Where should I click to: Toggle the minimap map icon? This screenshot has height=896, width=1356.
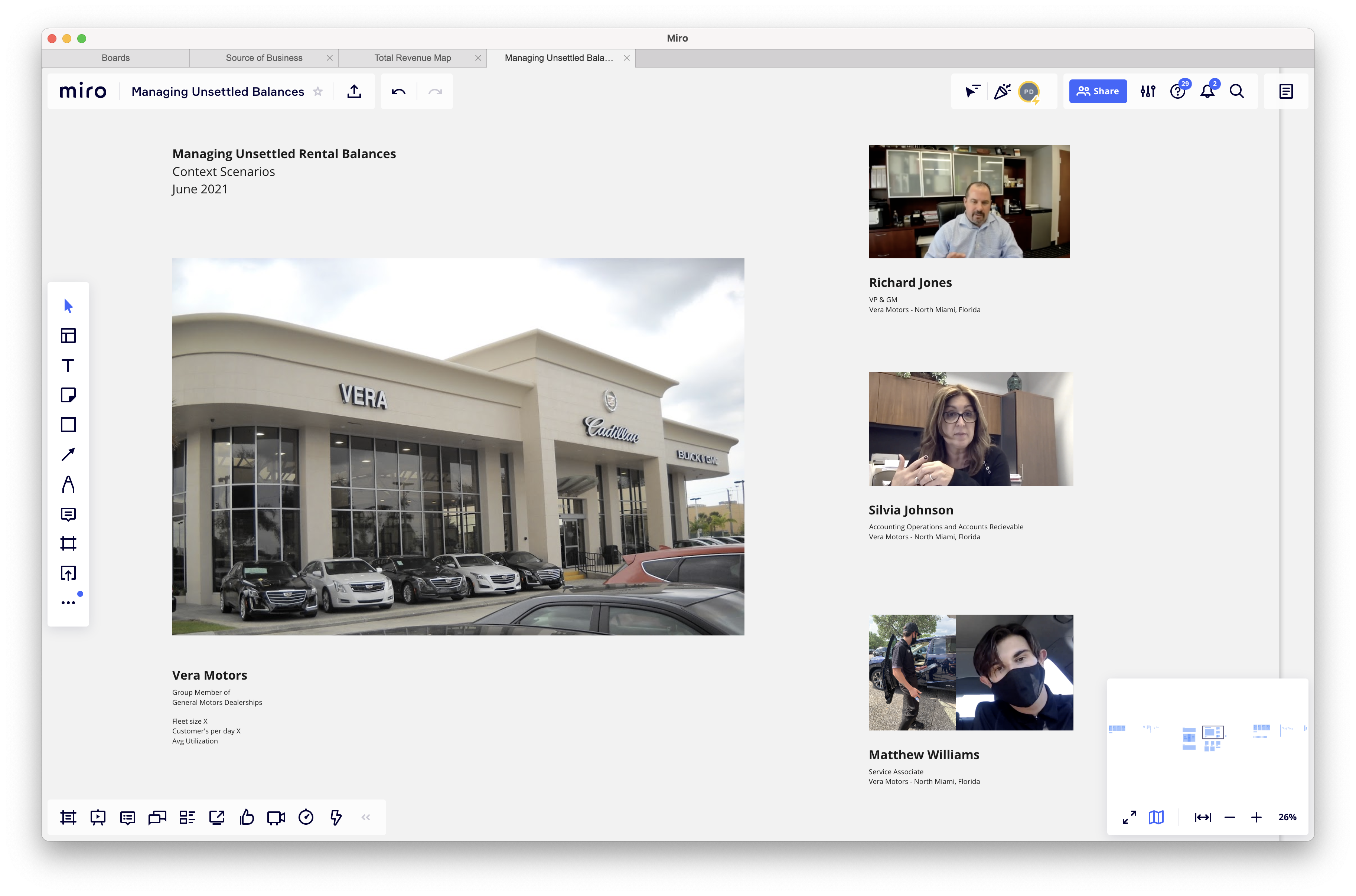pyautogui.click(x=1156, y=817)
